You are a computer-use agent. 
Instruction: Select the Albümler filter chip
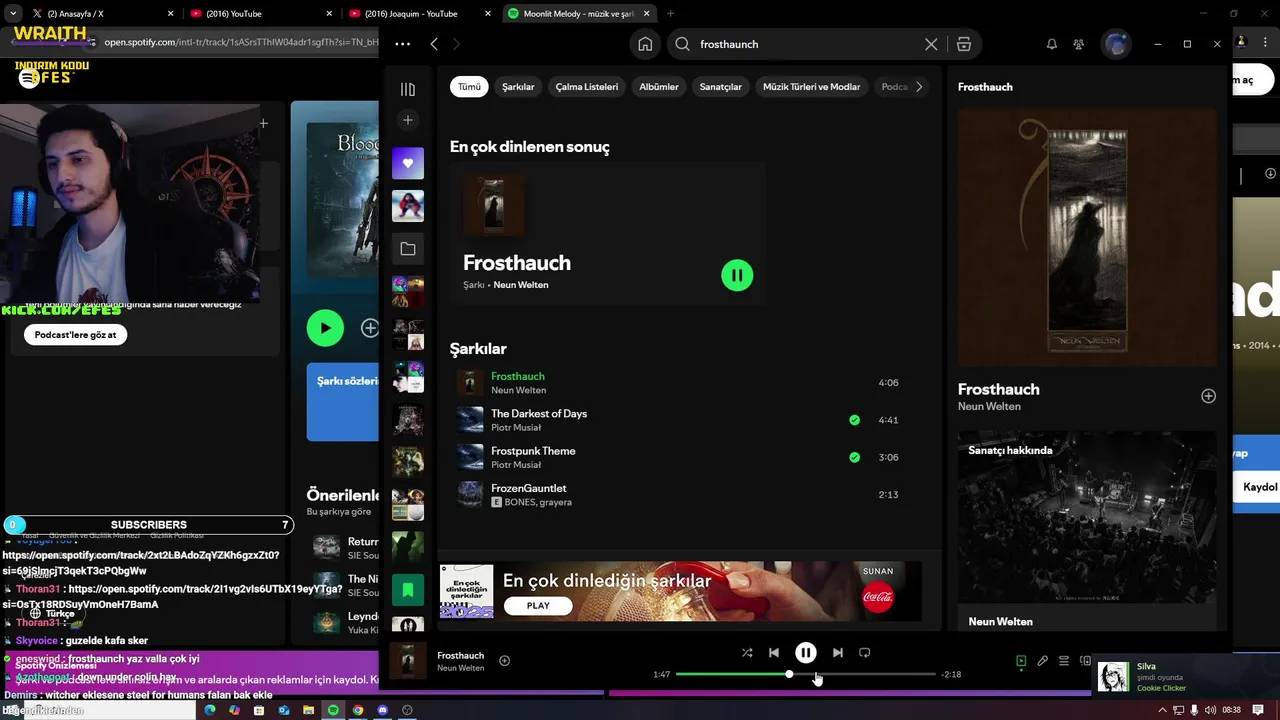(x=659, y=87)
